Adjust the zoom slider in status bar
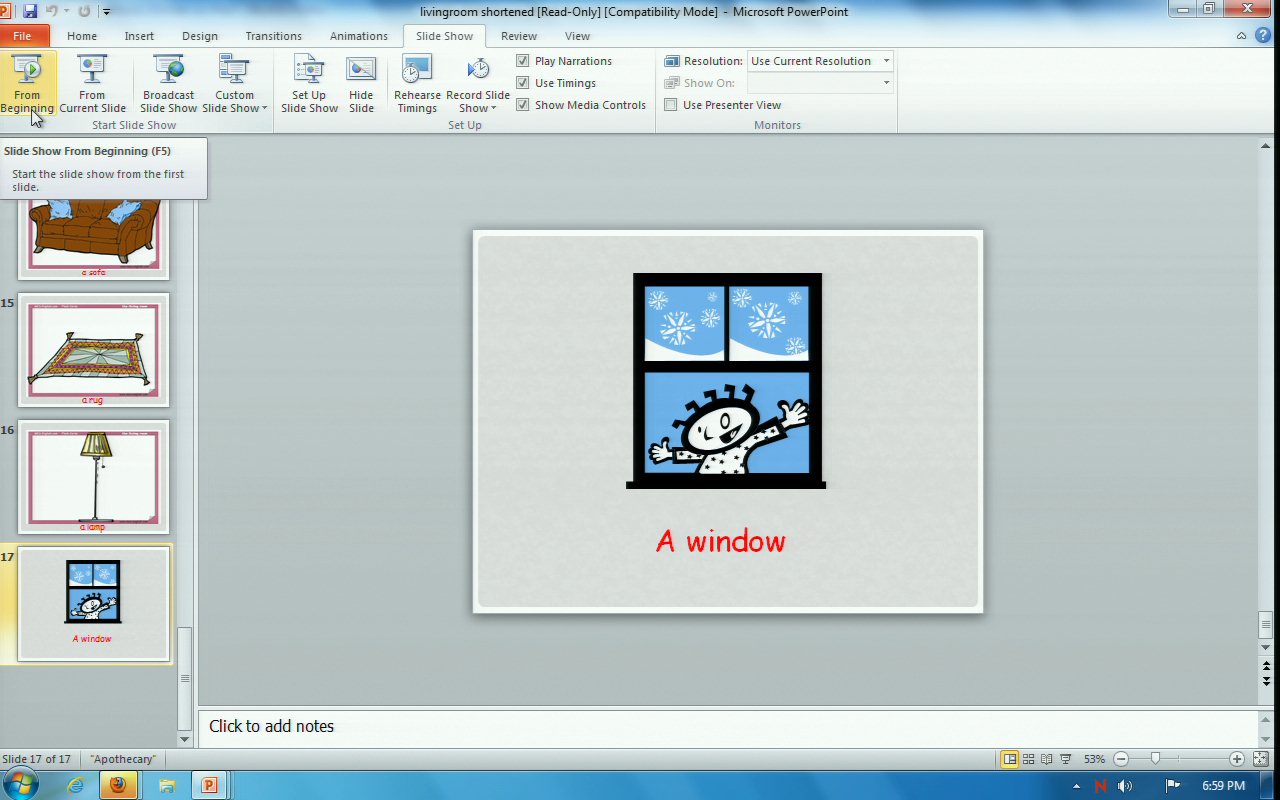This screenshot has width=1280, height=800. (1156, 759)
